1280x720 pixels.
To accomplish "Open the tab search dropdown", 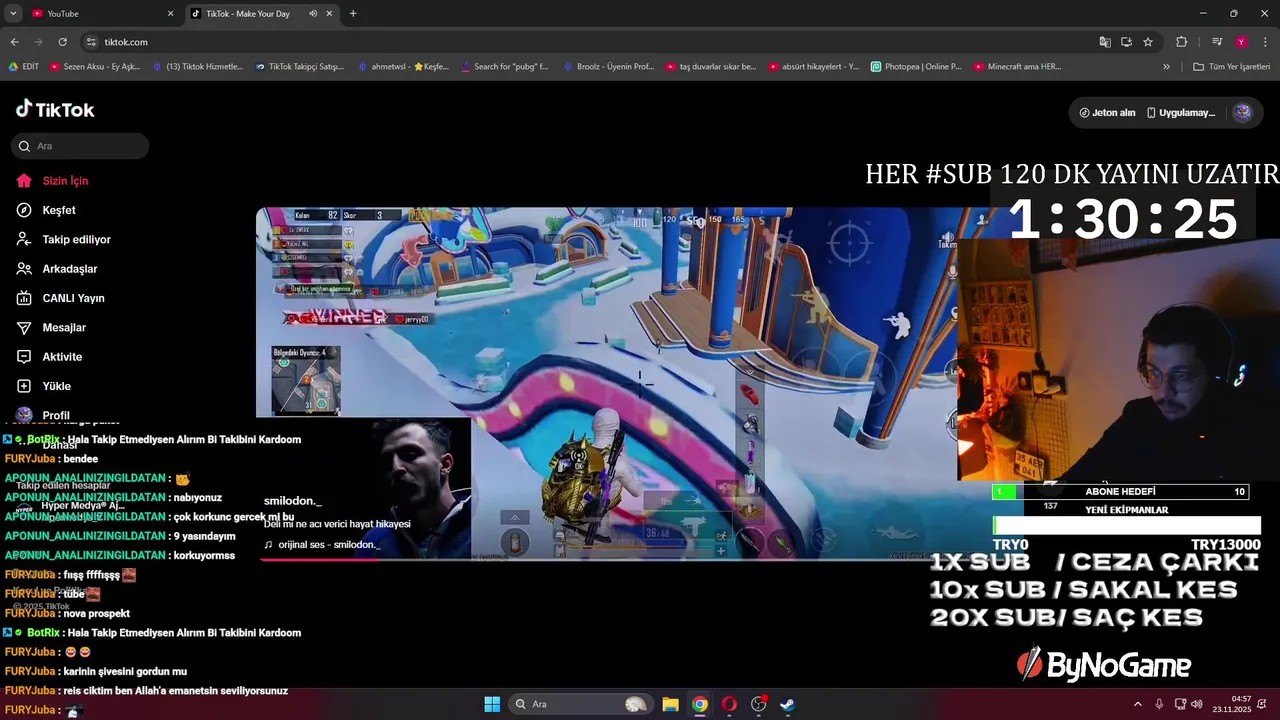I will click(x=13, y=13).
